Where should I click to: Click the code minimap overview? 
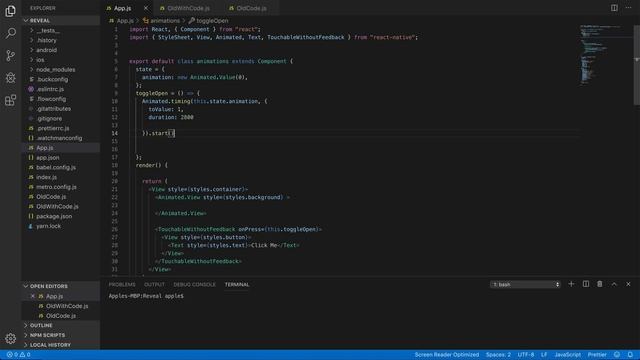[606, 55]
